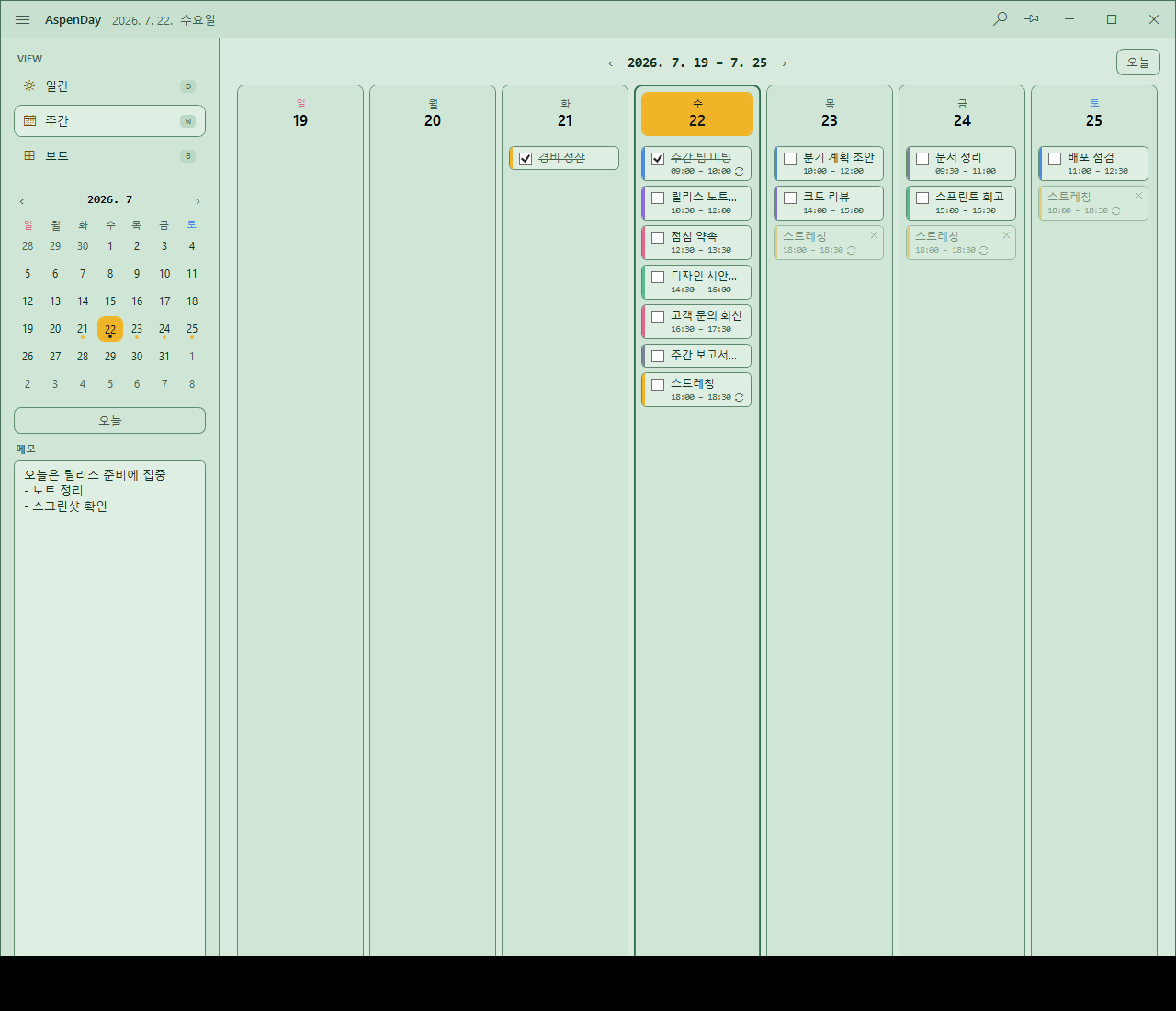1176x1011 pixels.
Task: Click the week range 2026. 7. 19 – 7. 25
Action: coord(697,63)
